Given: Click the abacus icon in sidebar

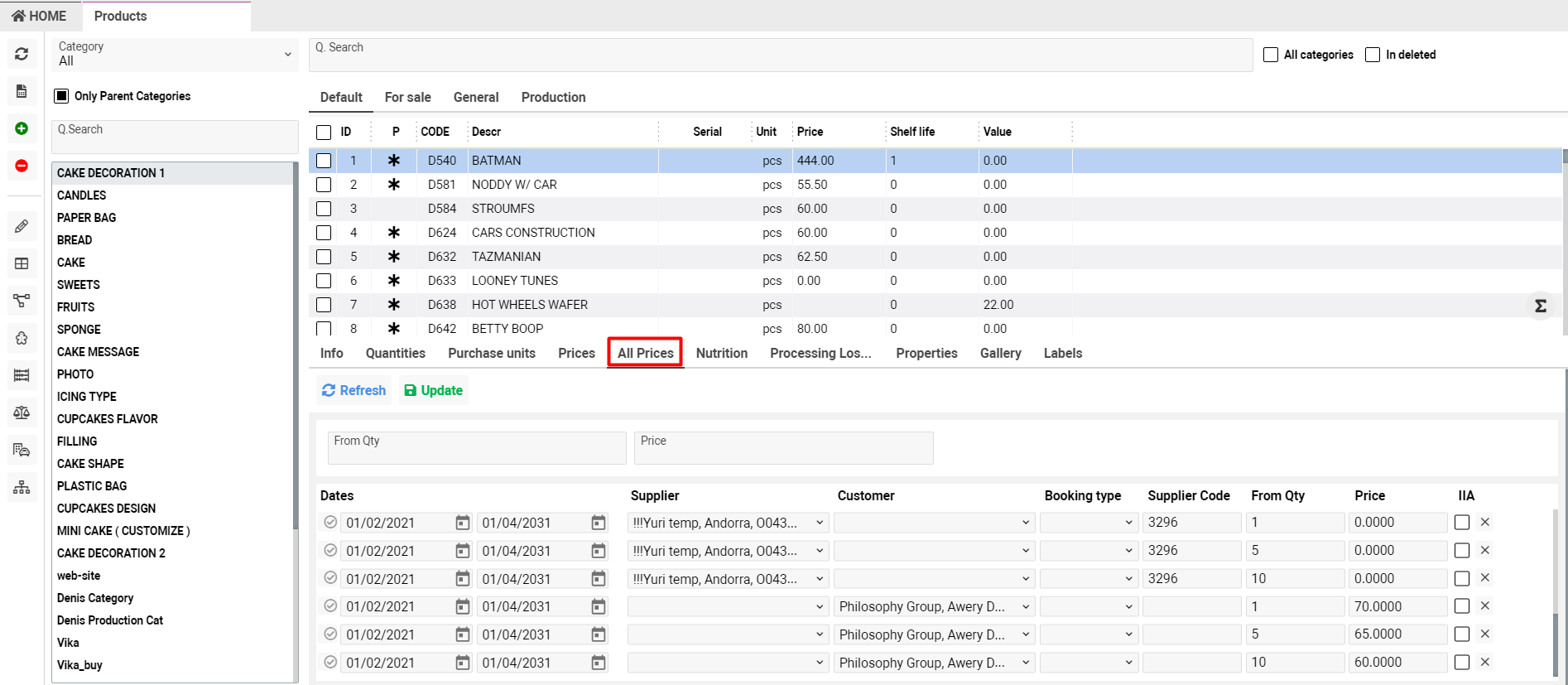Looking at the screenshot, I should coord(22,375).
